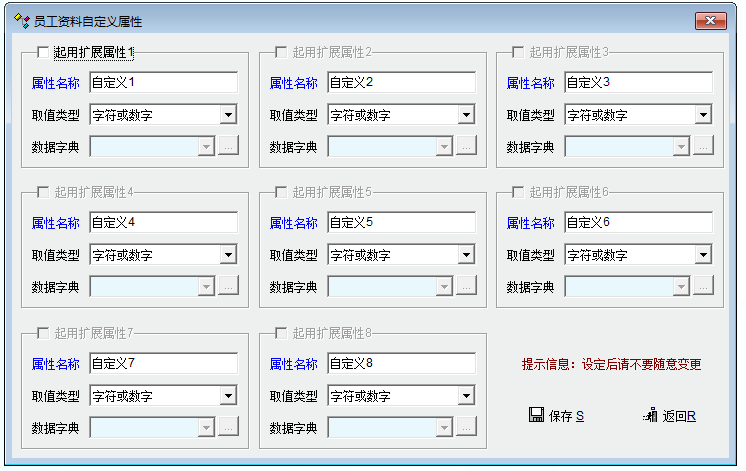This screenshot has height=471, width=746.
Task: Click the return (返回) door icon
Action: (650, 415)
